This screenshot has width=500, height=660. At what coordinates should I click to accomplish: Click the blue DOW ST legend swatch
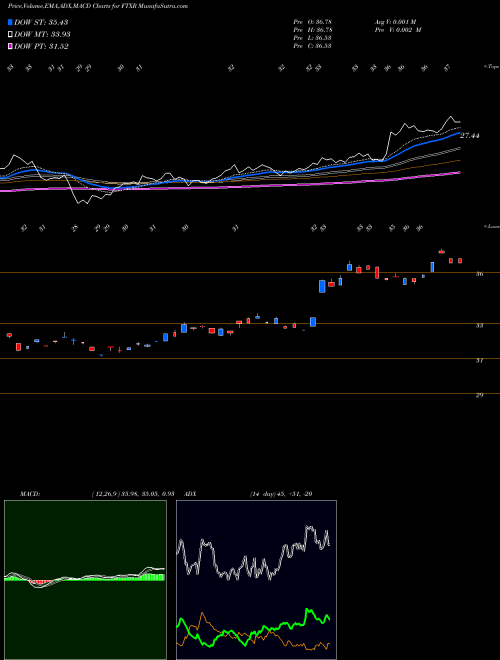point(10,22)
